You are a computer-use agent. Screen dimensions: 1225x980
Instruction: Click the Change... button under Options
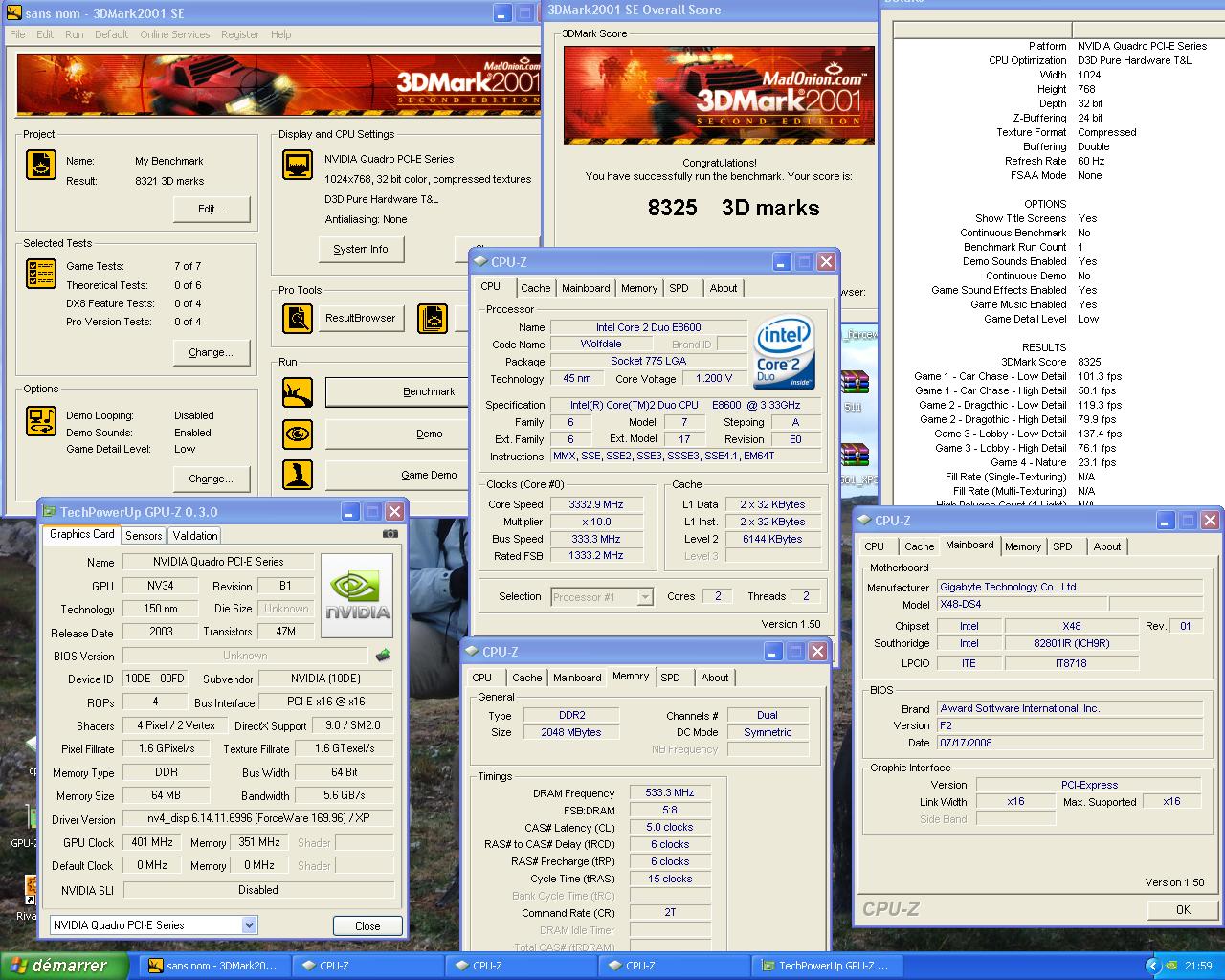pos(212,479)
